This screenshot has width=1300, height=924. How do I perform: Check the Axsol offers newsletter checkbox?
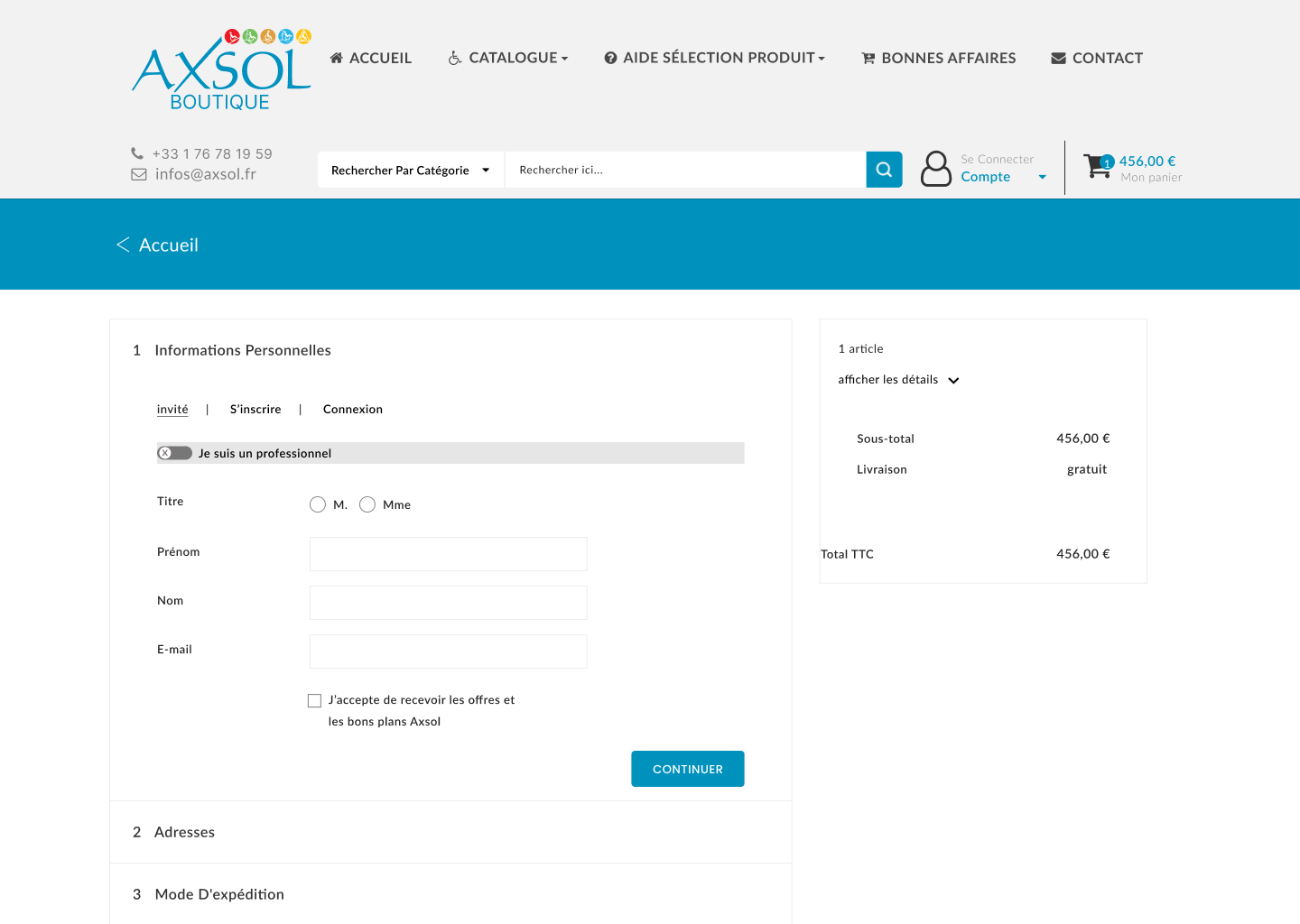pos(314,700)
